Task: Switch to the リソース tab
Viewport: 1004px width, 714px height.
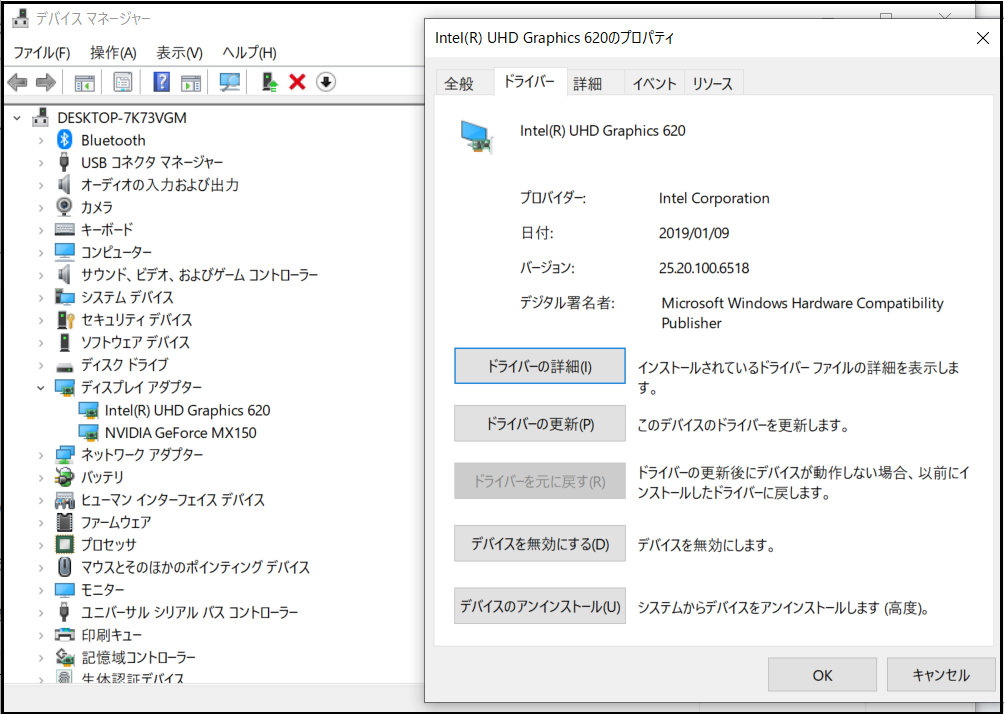Action: [x=713, y=83]
